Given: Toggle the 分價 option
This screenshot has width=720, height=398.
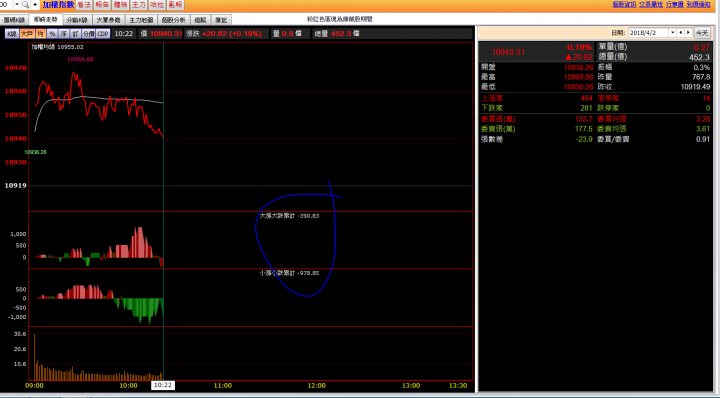Looking at the screenshot, I should click(89, 34).
